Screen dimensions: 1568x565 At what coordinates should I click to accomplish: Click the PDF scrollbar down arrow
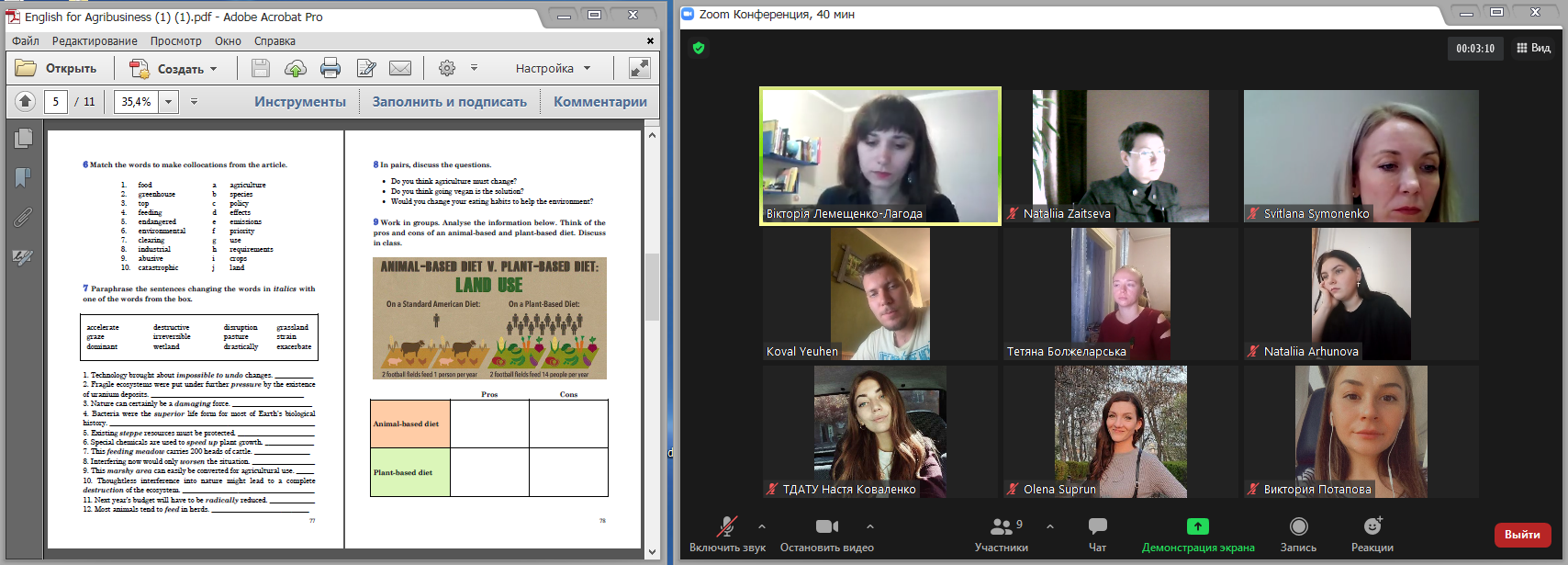653,552
